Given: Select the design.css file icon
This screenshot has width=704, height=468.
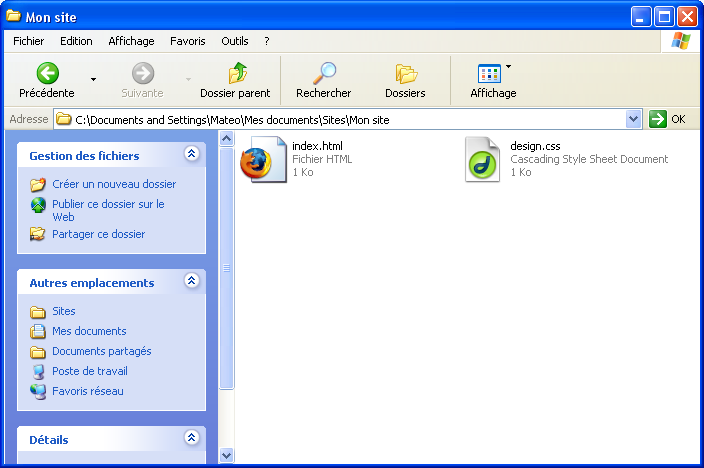Looking at the screenshot, I should pos(482,160).
